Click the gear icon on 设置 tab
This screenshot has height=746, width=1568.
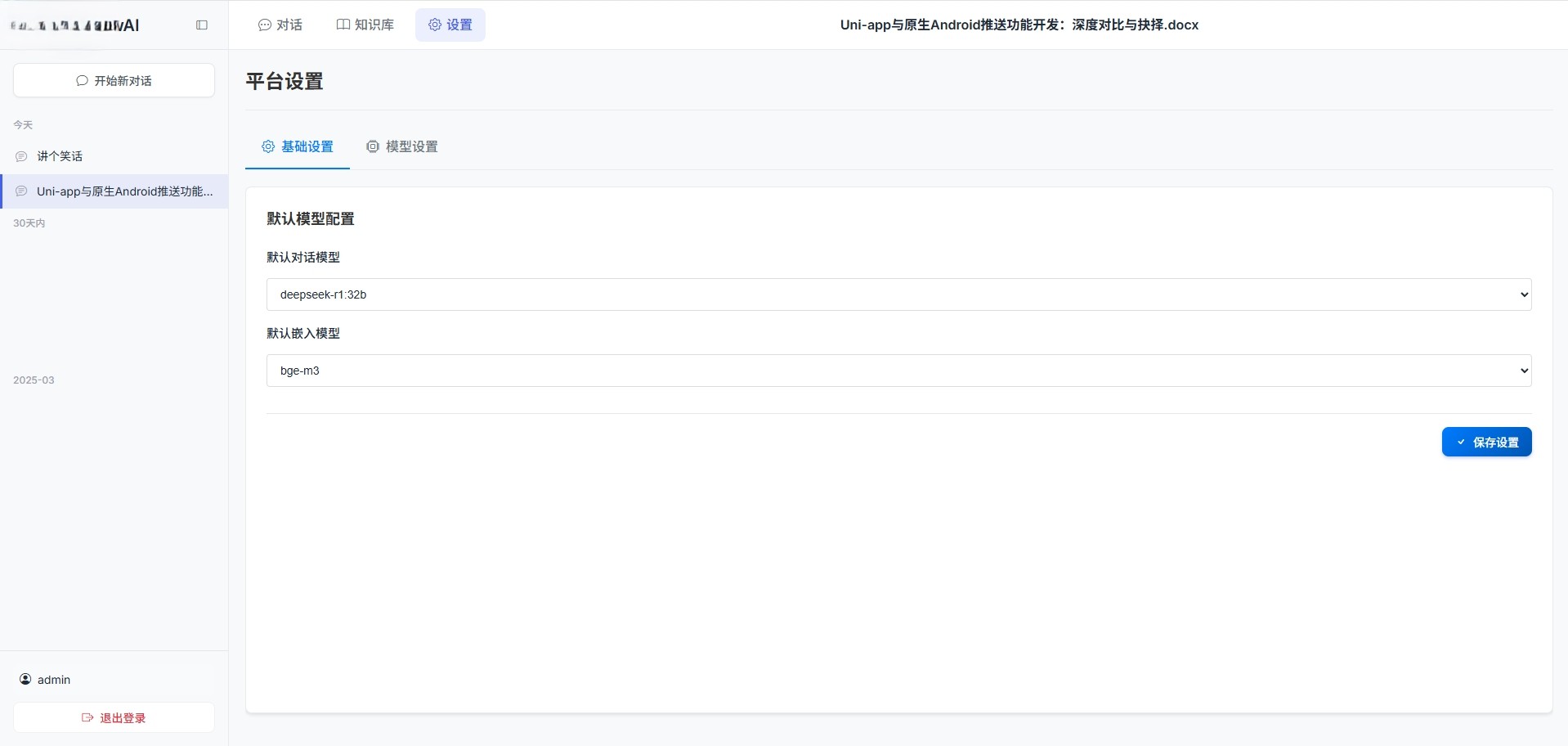click(x=434, y=25)
